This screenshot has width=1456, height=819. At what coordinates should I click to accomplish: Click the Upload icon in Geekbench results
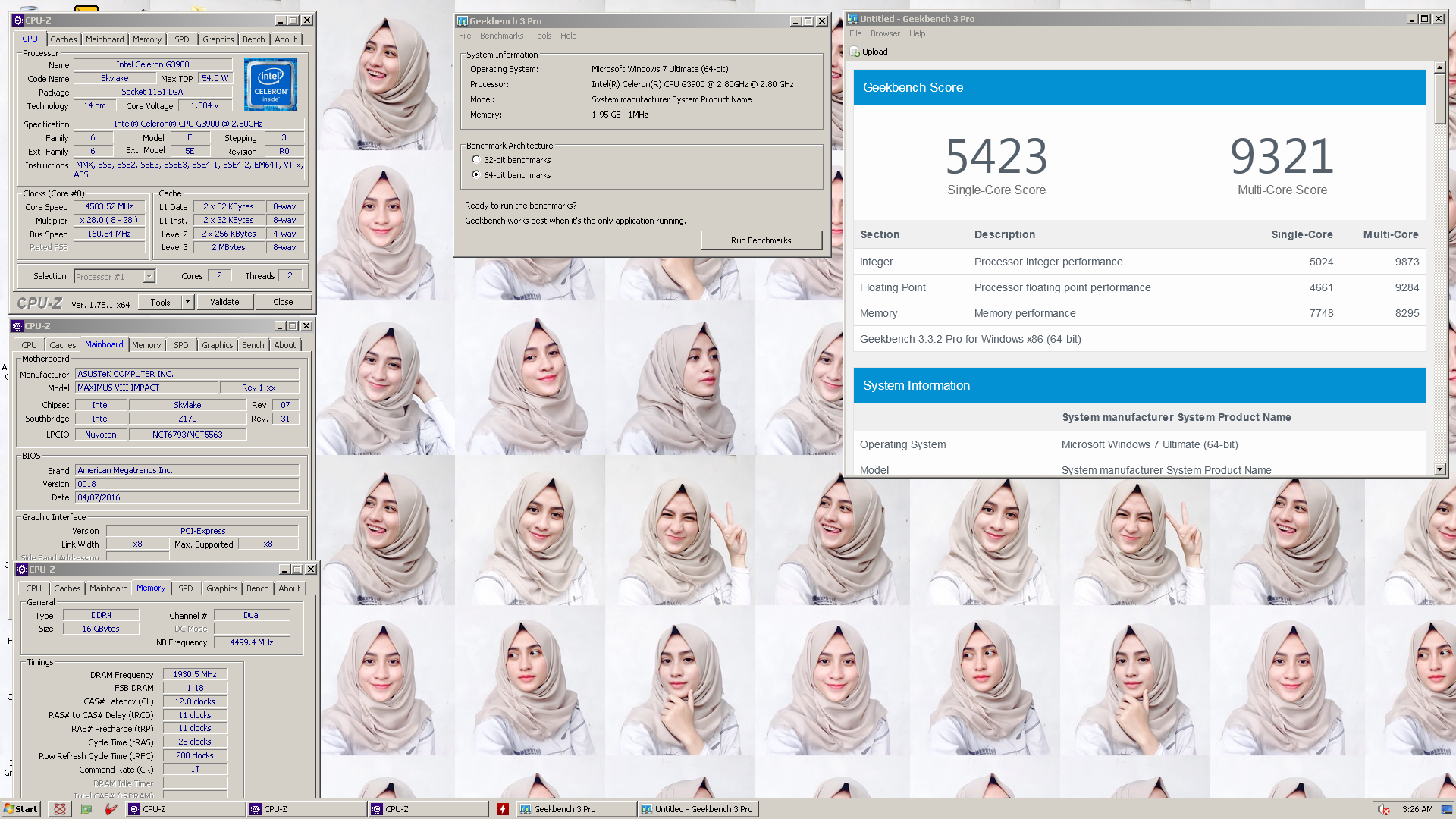point(855,52)
